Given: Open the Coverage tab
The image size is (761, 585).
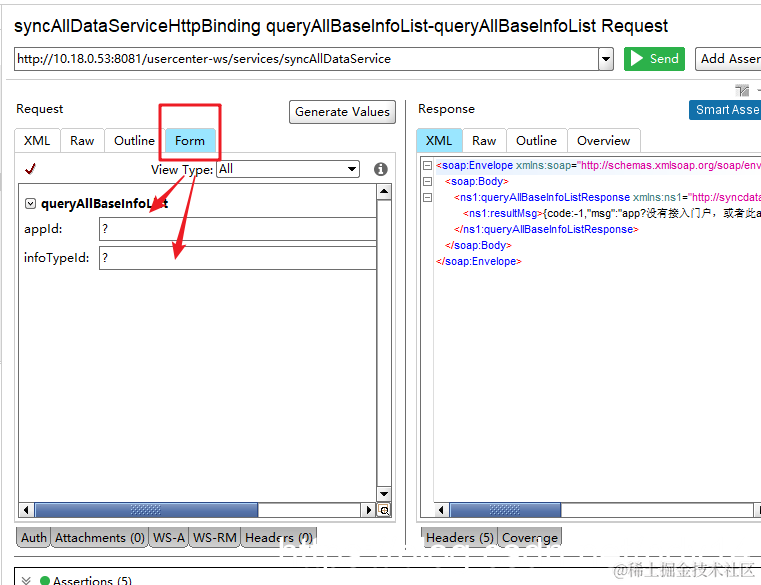Looking at the screenshot, I should tap(529, 537).
